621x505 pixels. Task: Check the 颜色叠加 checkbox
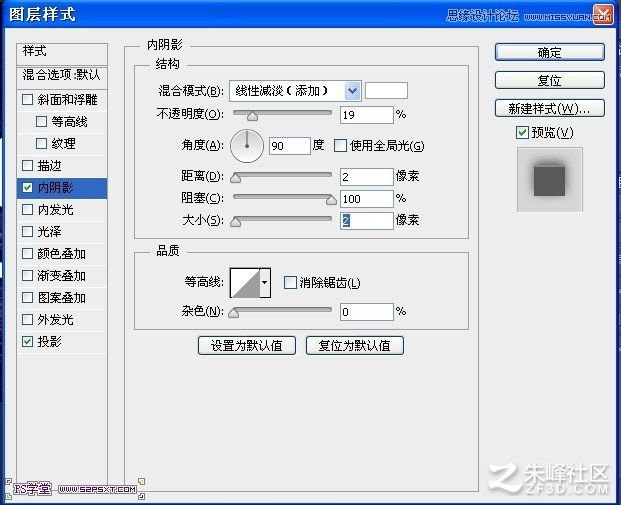click(x=27, y=253)
